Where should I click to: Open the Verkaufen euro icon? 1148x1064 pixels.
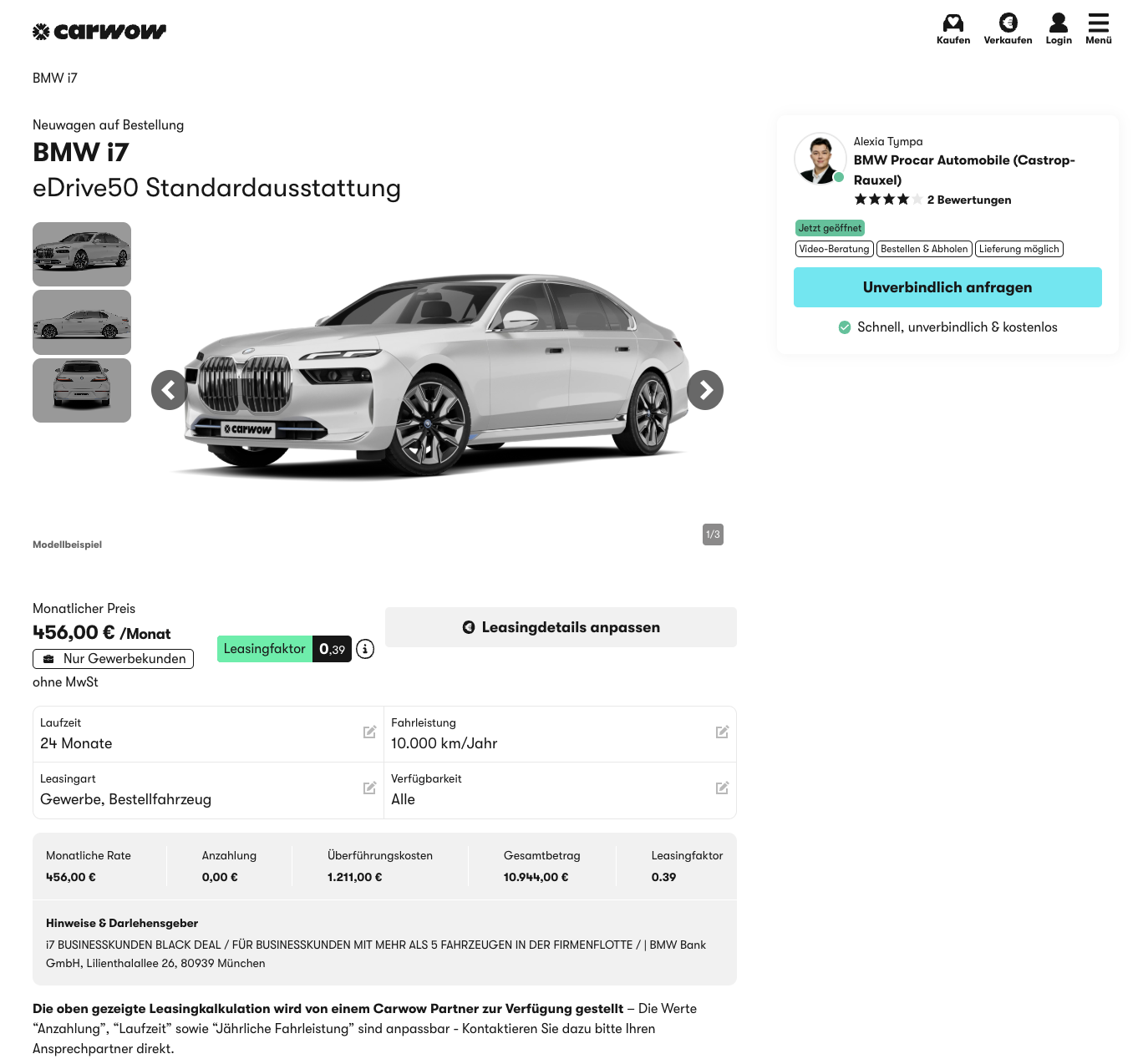[1008, 23]
